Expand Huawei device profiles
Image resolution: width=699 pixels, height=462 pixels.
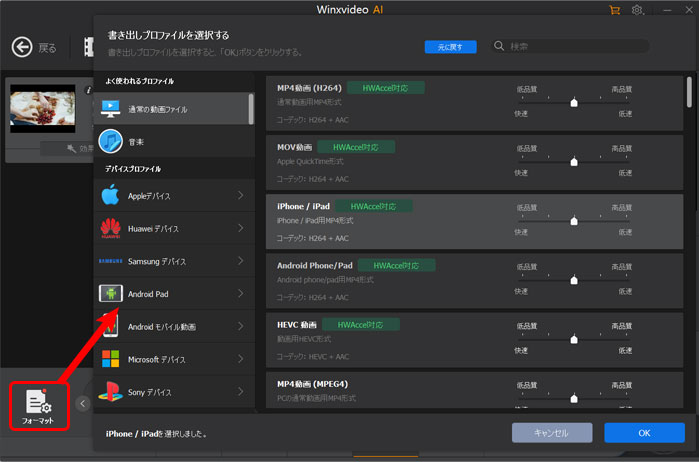(x=241, y=228)
